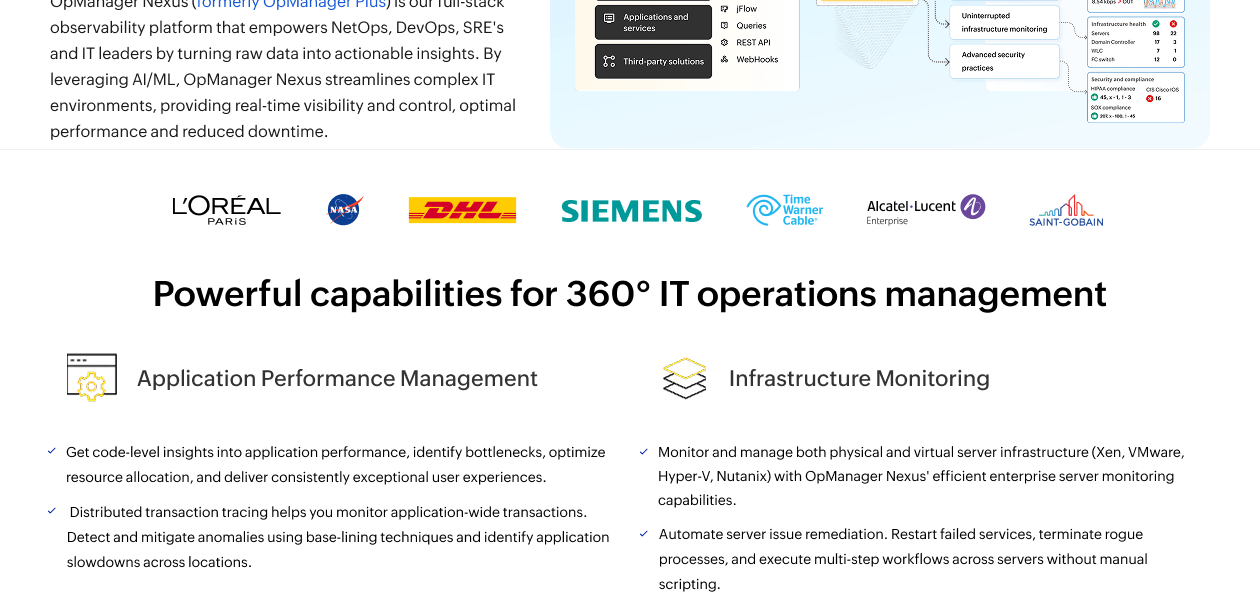Click the red cross icon under CIS Cisco IOS

1150,98
